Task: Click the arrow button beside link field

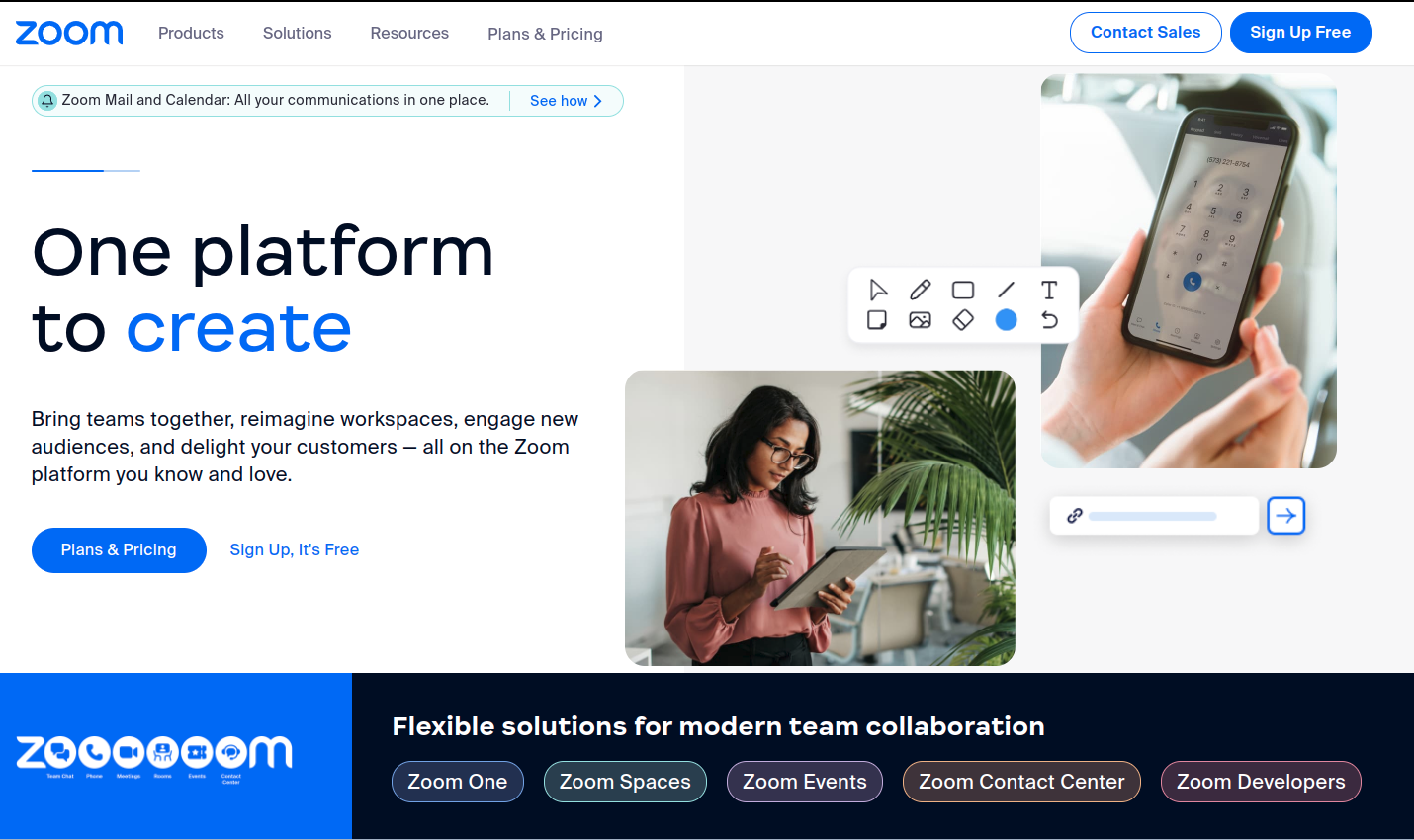Action: (1286, 516)
